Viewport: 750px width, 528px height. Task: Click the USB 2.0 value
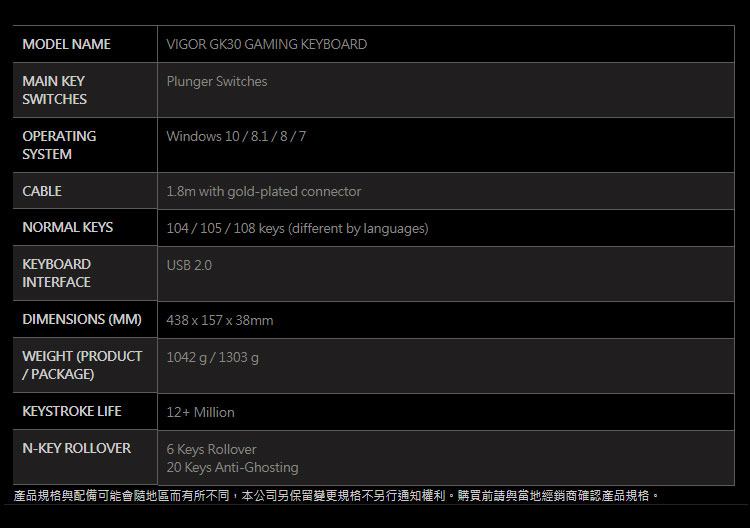pos(189,265)
